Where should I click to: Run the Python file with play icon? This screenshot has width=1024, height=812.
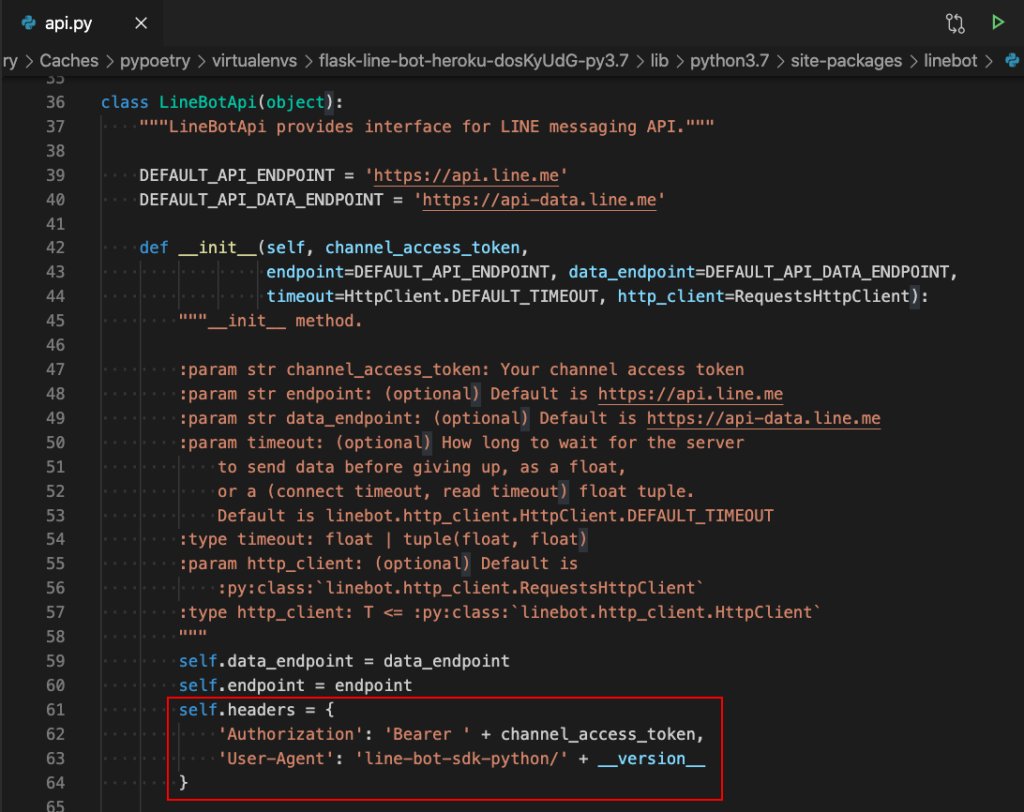[x=997, y=22]
